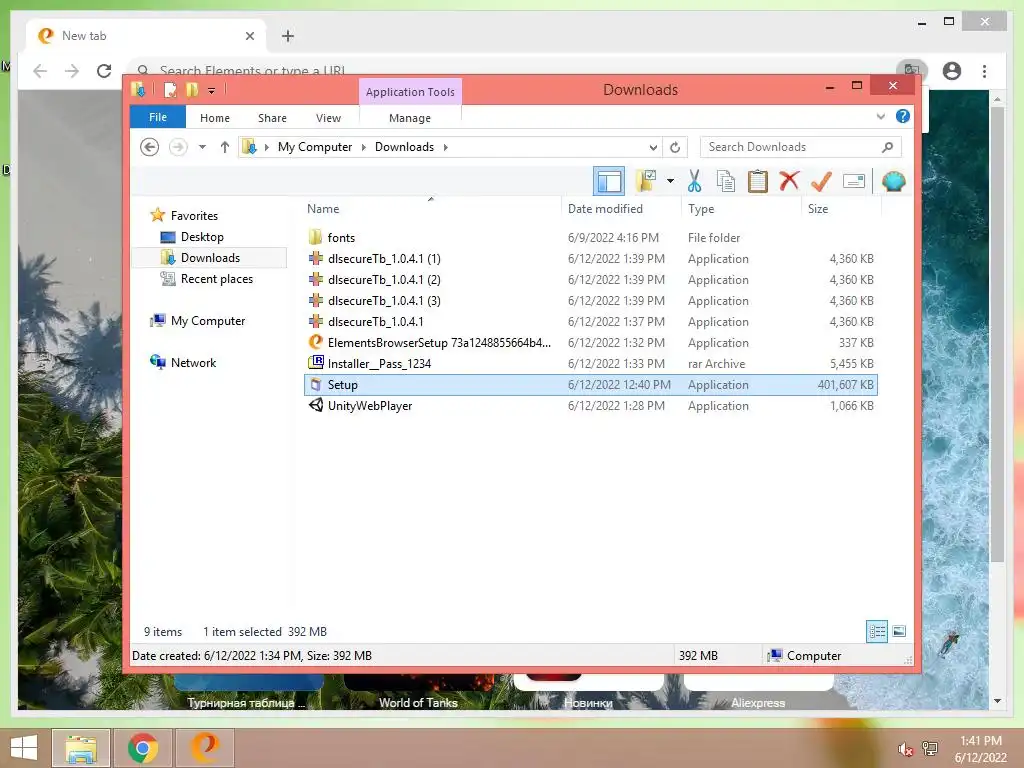Click the Paste clipboard icon
1024x768 pixels.
click(758, 181)
